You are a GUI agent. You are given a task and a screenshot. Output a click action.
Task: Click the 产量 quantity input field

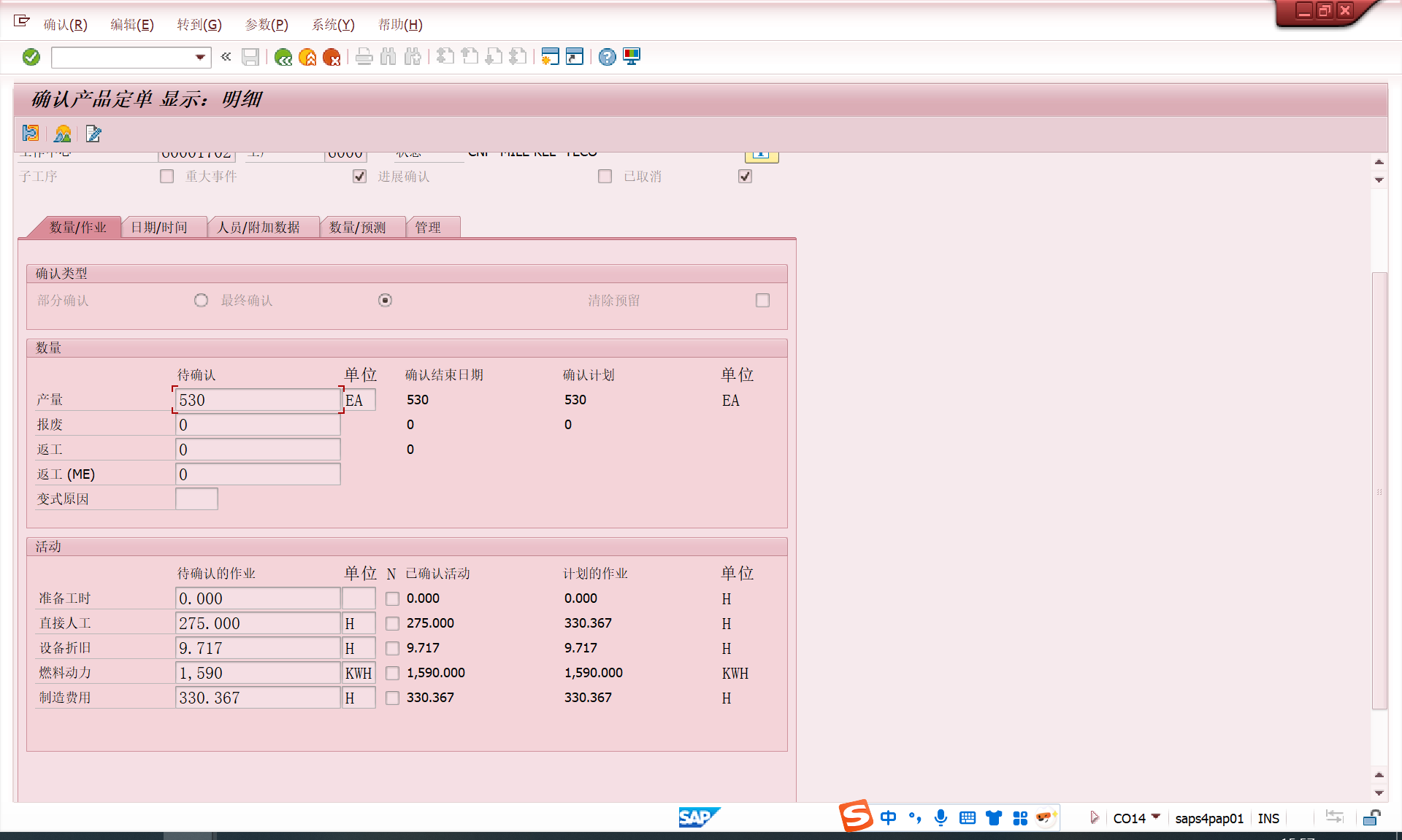257,400
